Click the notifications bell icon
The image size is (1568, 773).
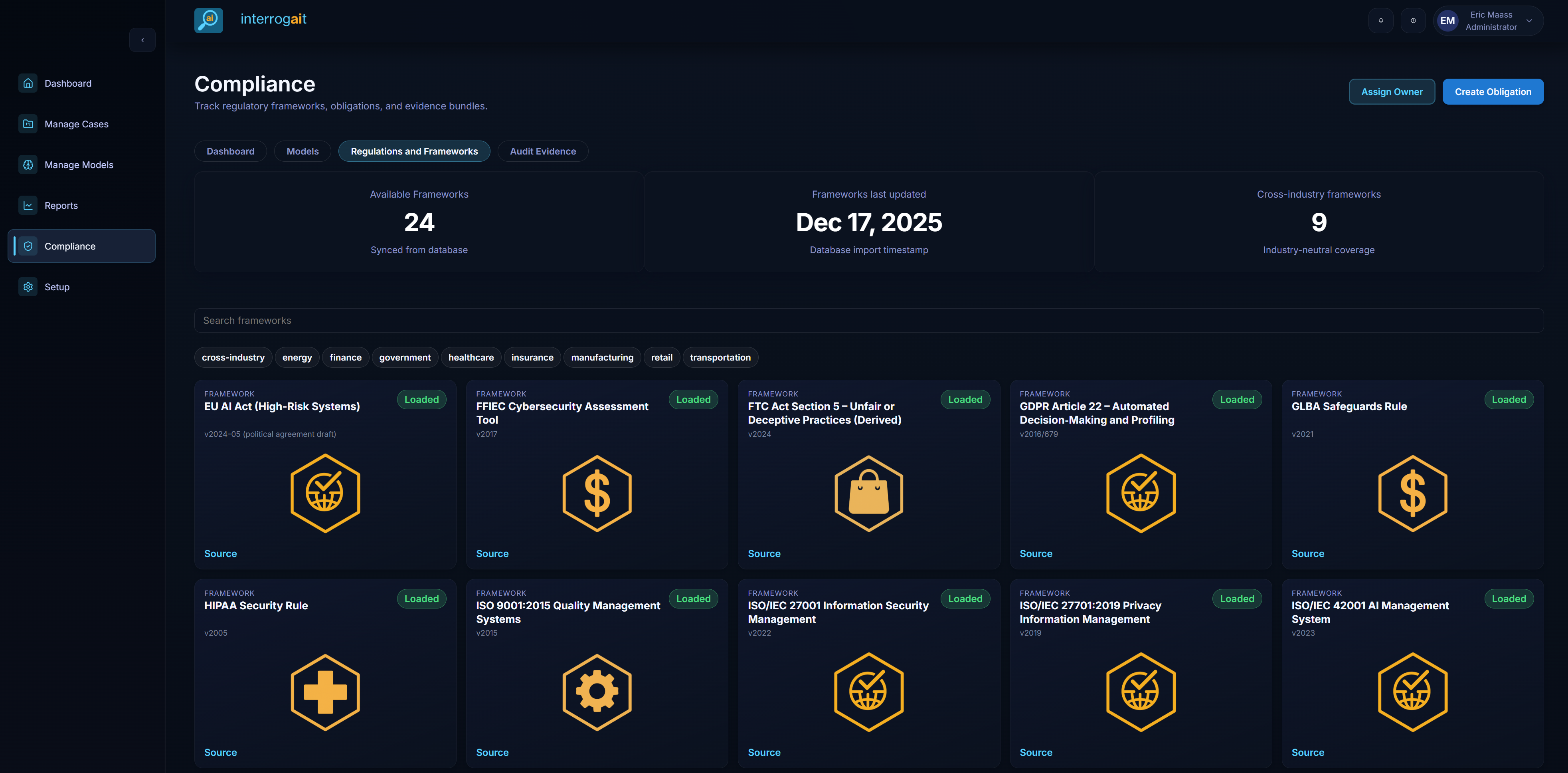(x=1380, y=21)
